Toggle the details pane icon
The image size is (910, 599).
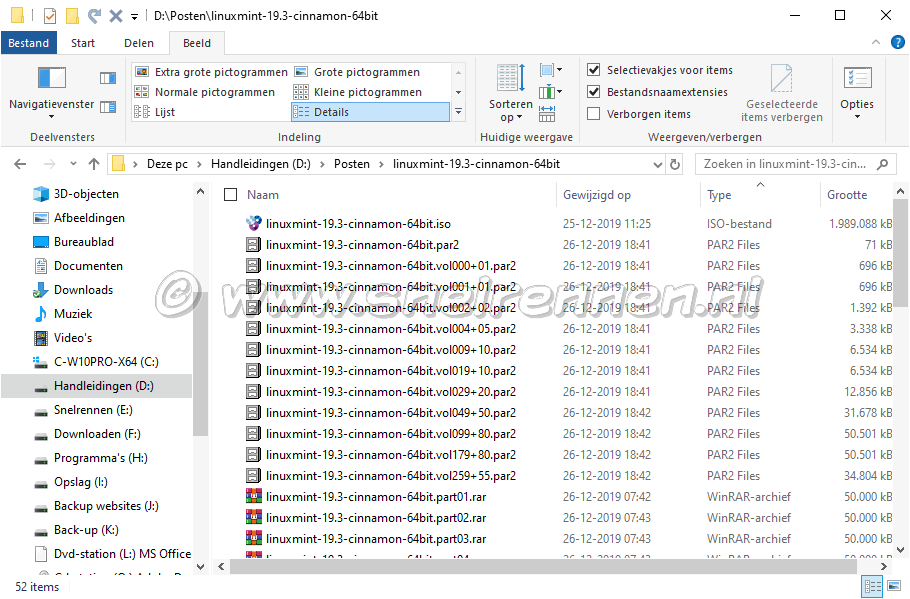click(108, 107)
